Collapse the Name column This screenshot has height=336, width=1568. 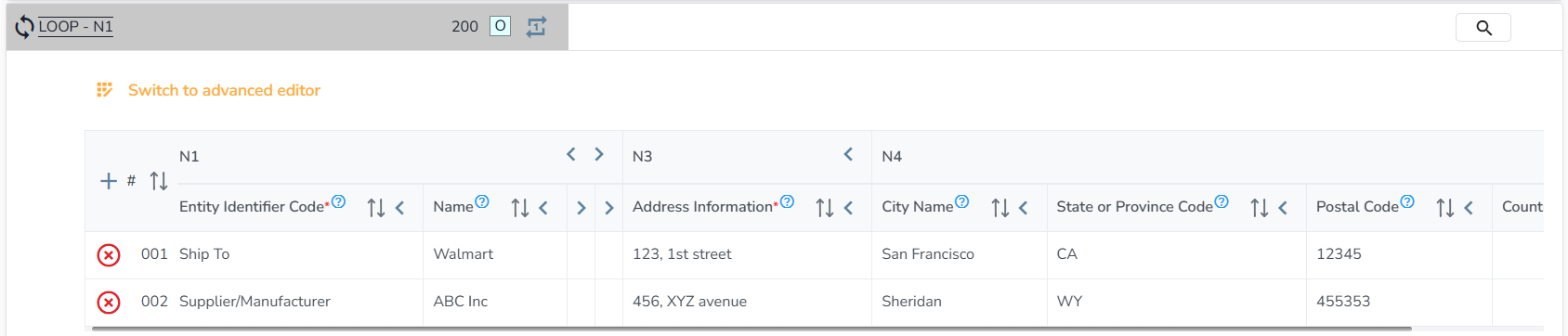pos(543,208)
